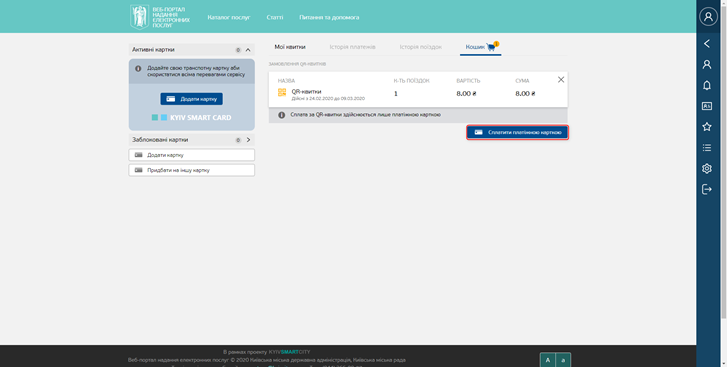The width and height of the screenshot is (727, 367).
Task: Collapse the Активні картки section
Action: tap(248, 50)
